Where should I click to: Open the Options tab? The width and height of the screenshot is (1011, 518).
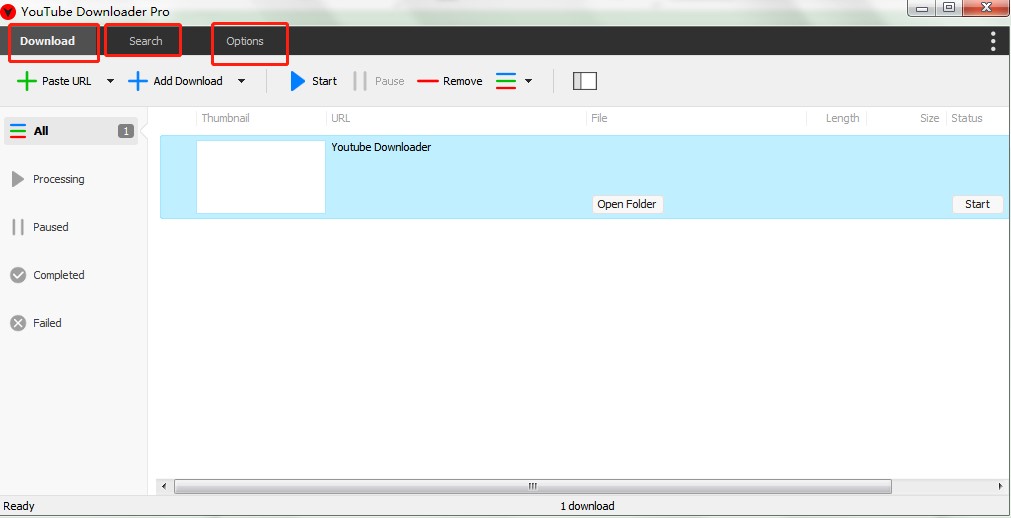[x=245, y=41]
